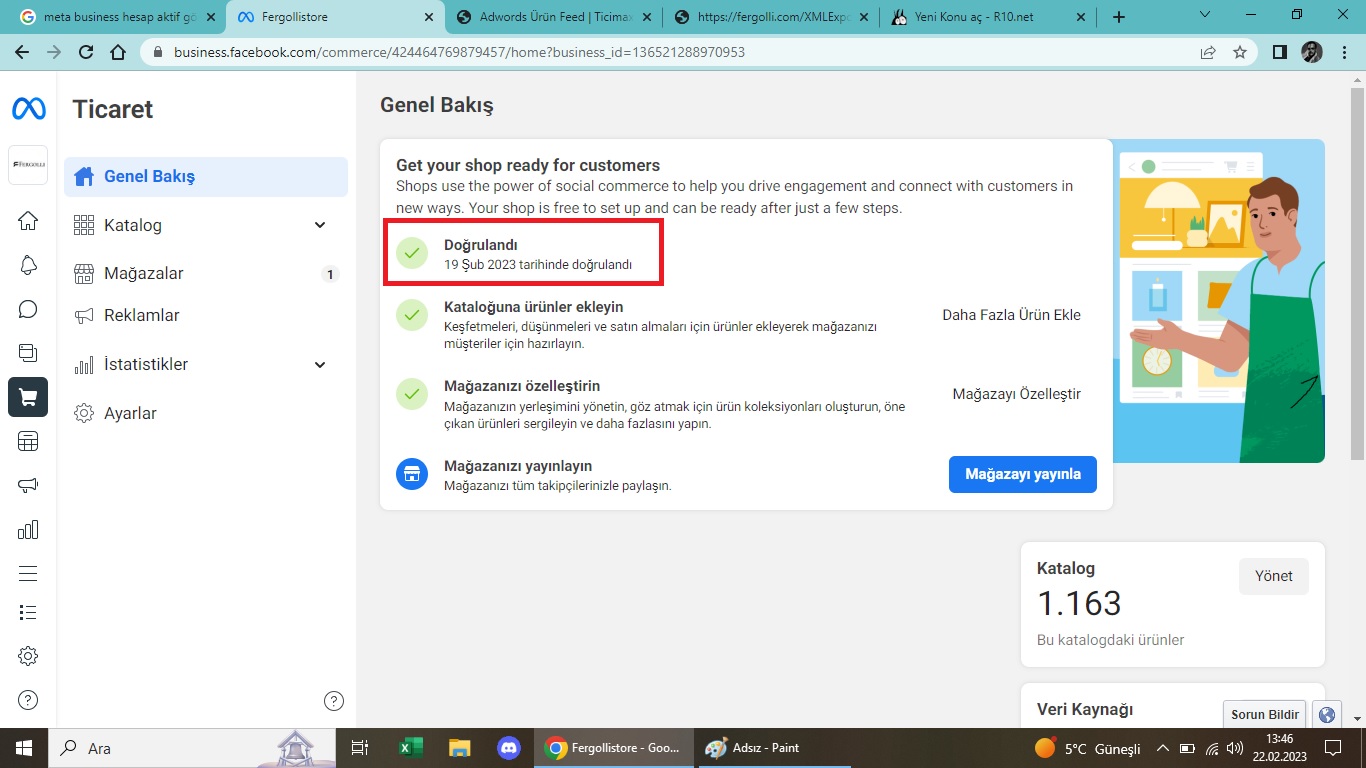The width and height of the screenshot is (1366, 768).
Task: Click the Mağazayı yayınla button
Action: 1022,474
